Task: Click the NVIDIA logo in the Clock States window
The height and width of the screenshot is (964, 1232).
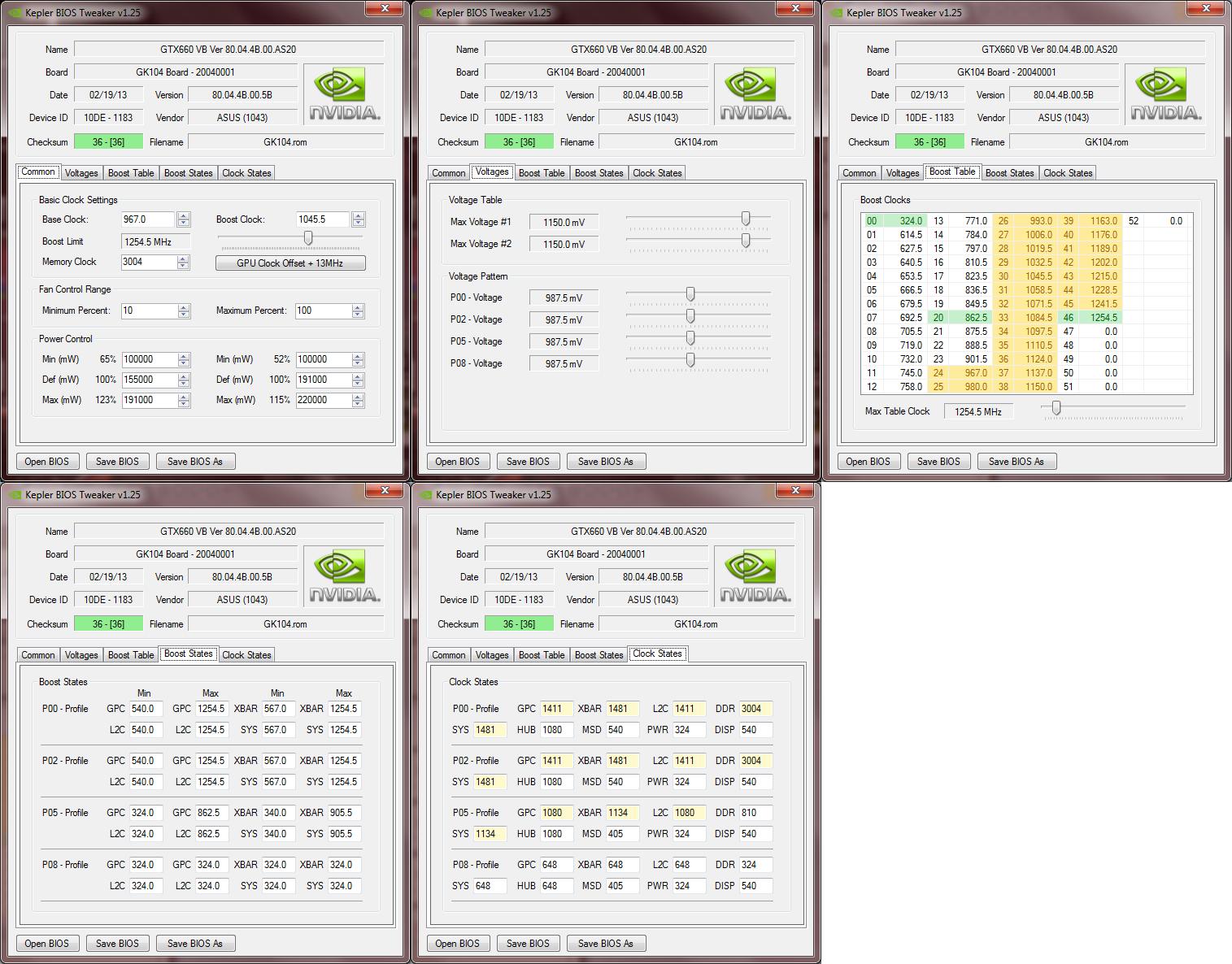Action: [755, 576]
